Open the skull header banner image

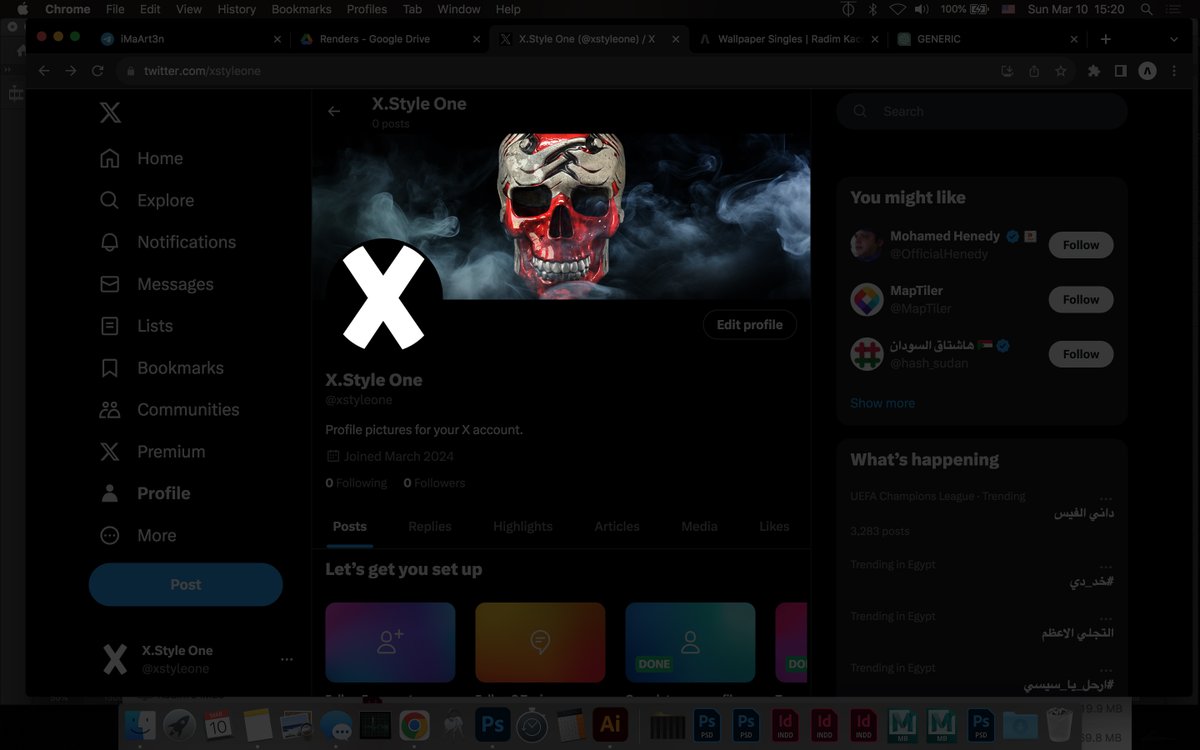(x=561, y=217)
